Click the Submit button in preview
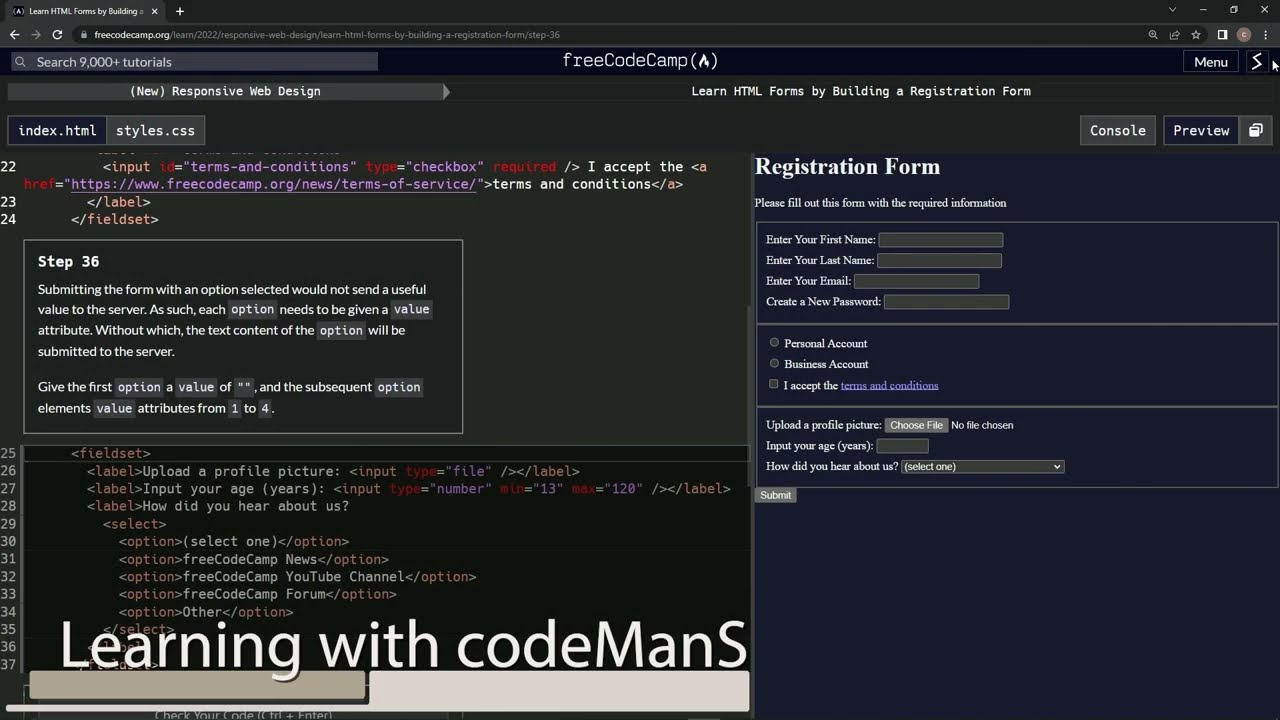The width and height of the screenshot is (1280, 720). tap(775, 495)
